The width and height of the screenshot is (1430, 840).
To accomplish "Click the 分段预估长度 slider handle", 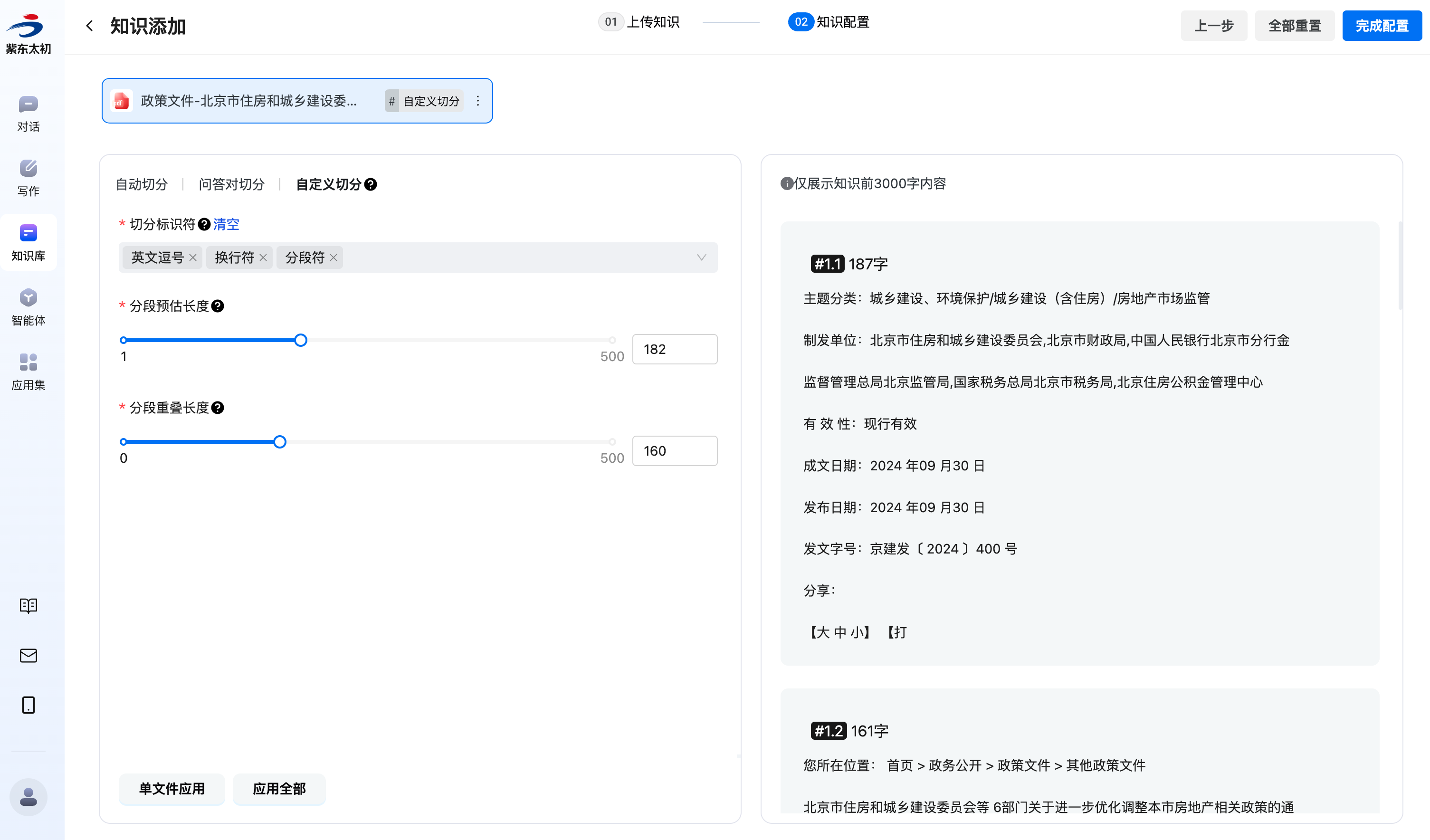I will point(301,341).
